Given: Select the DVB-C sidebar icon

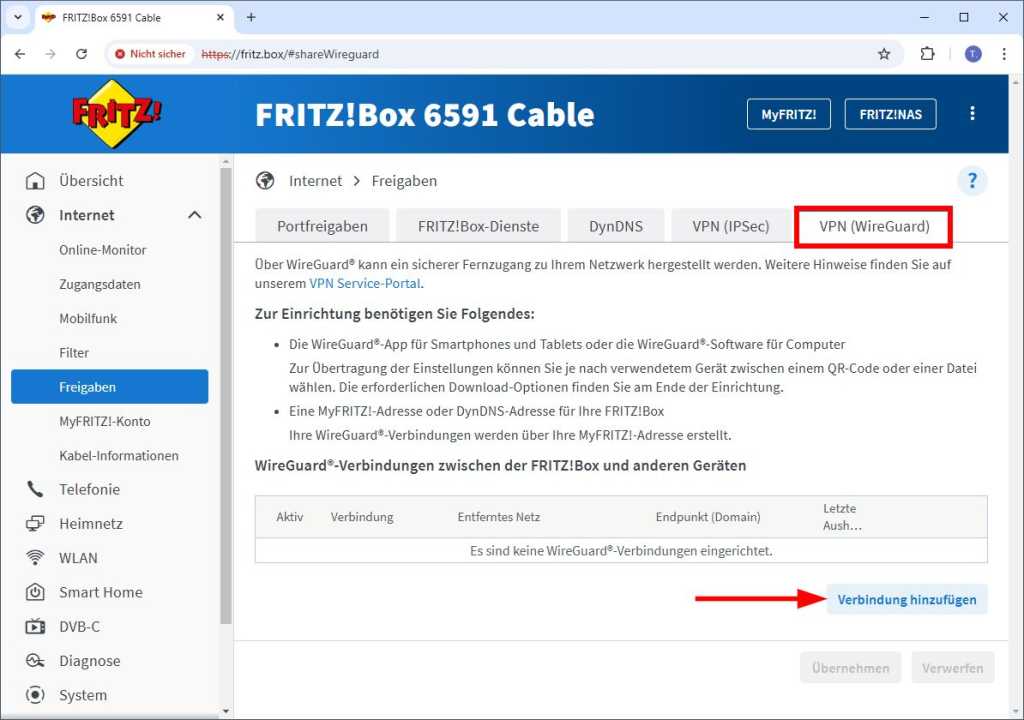Looking at the screenshot, I should [36, 626].
